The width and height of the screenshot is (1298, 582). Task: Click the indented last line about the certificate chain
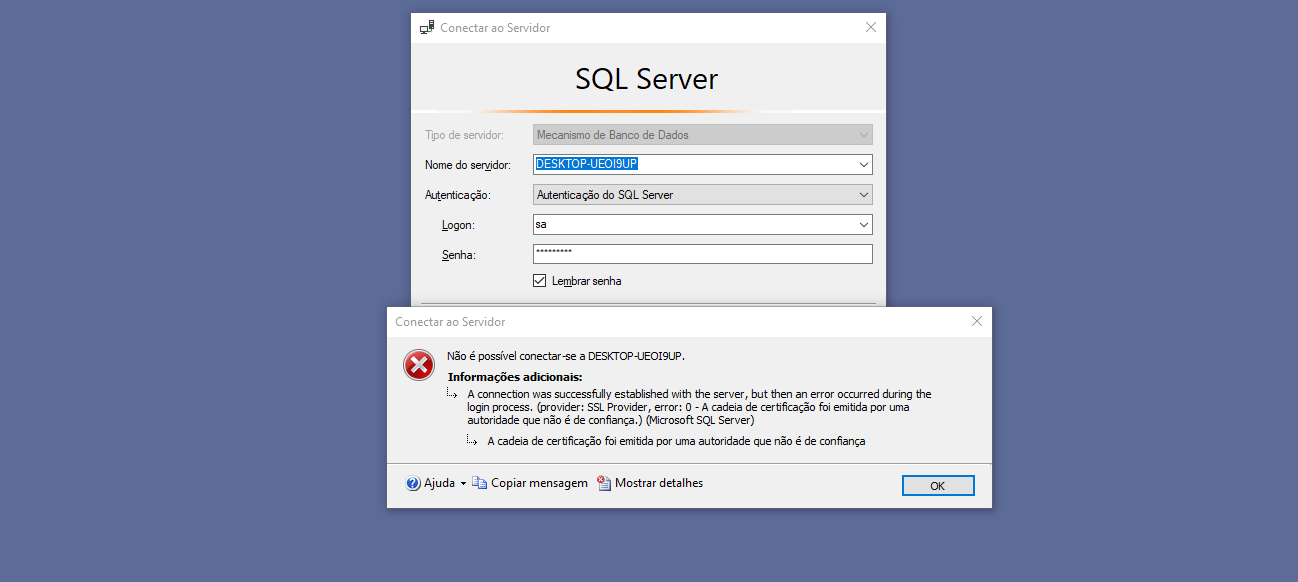[676, 440]
